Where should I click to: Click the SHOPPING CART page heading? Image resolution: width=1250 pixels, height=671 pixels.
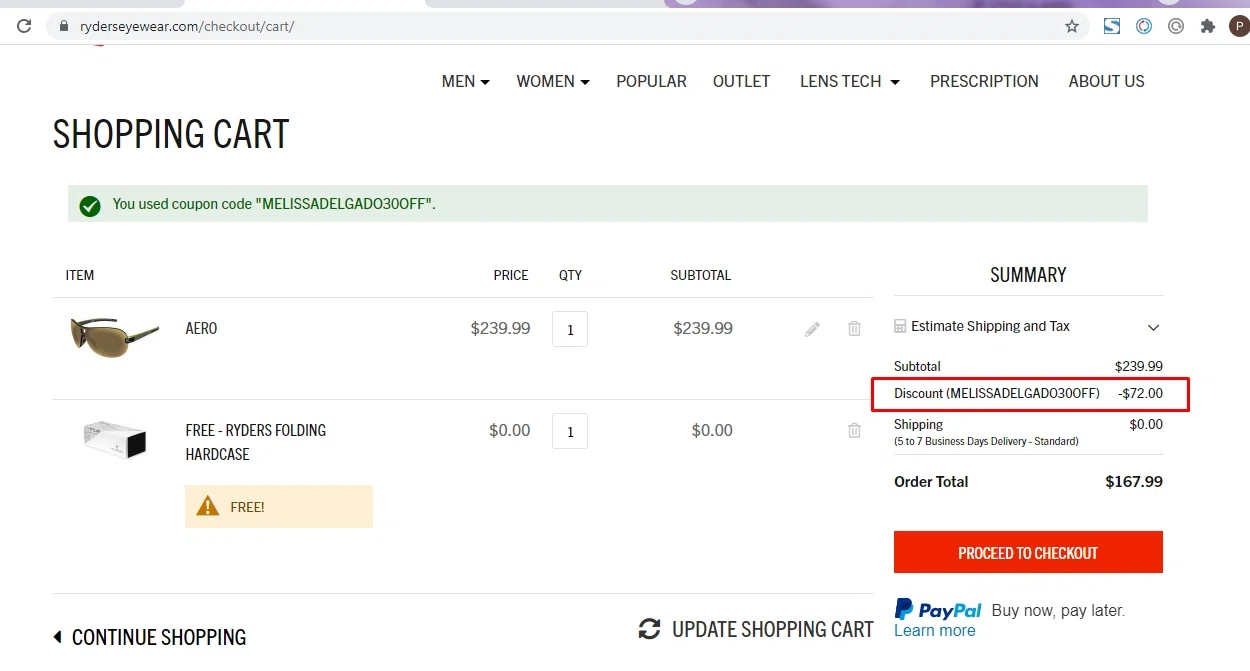tap(171, 134)
